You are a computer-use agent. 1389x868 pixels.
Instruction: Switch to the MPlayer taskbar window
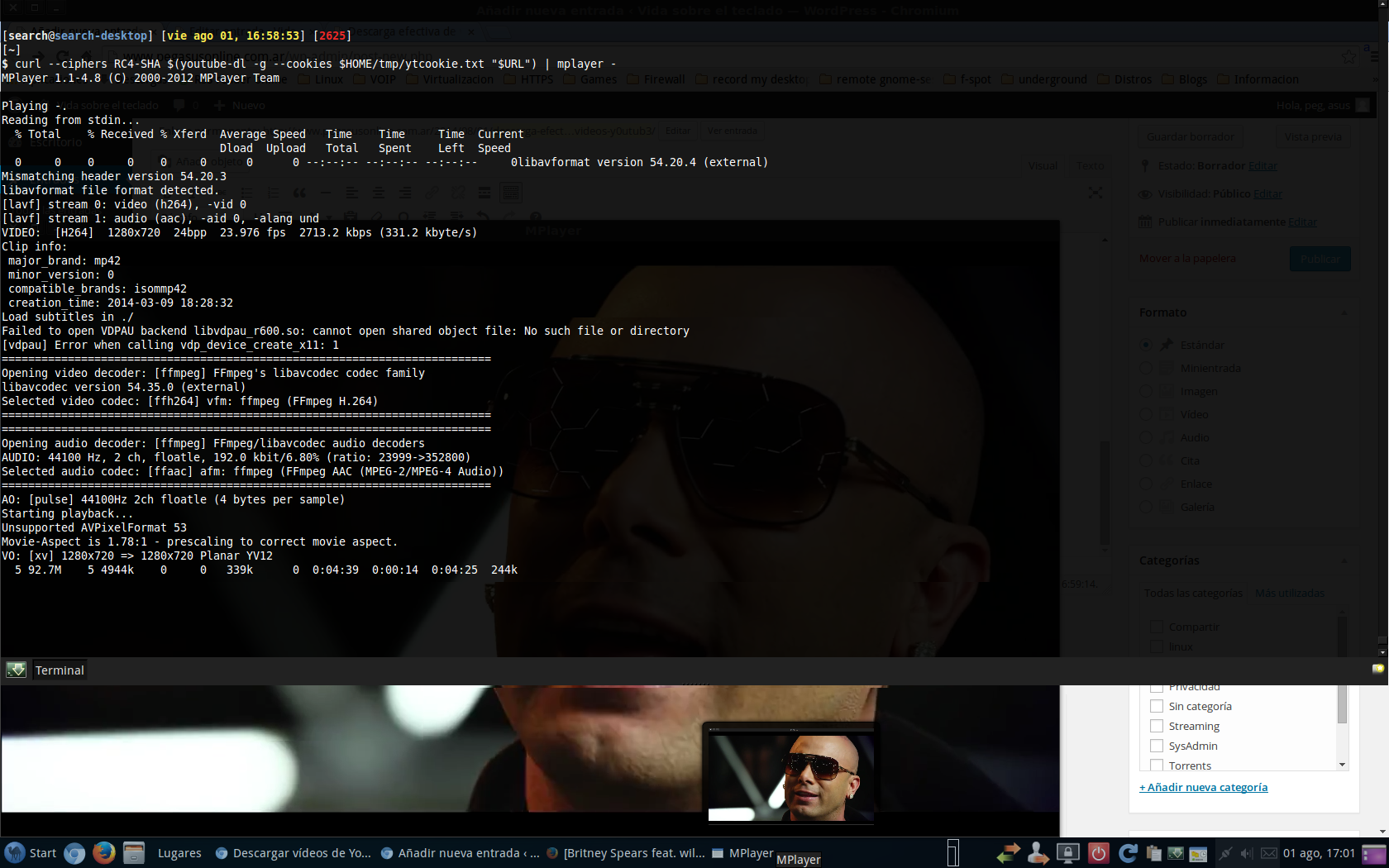pyautogui.click(x=742, y=853)
